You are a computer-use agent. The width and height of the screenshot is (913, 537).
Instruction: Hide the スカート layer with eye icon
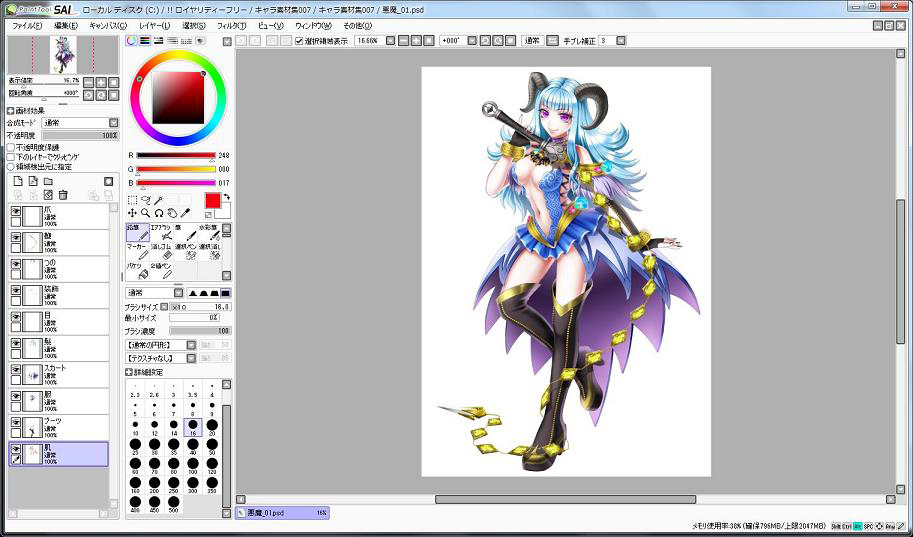(x=16, y=369)
